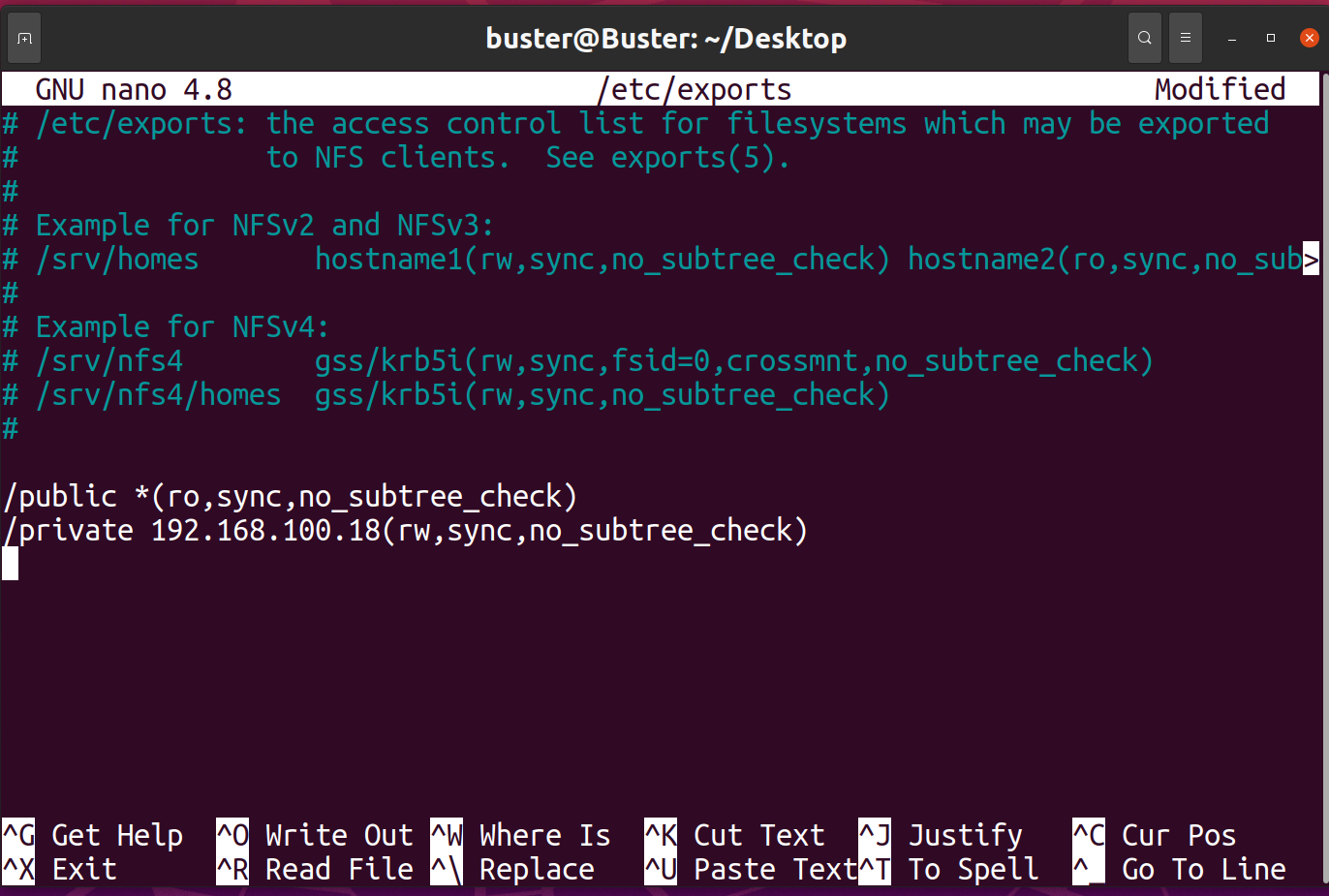Click the Go To Line shortcut
Screen dimensions: 1329x896
(x=1180, y=870)
